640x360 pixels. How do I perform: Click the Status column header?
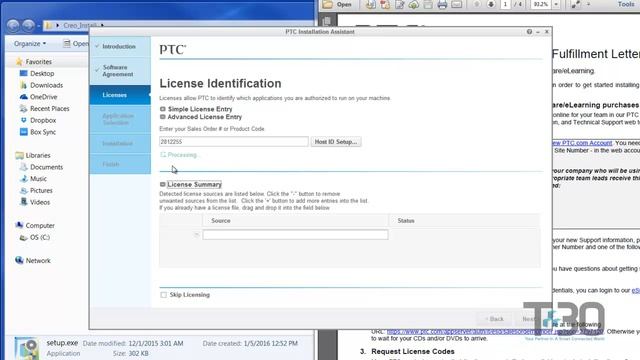pos(464,220)
